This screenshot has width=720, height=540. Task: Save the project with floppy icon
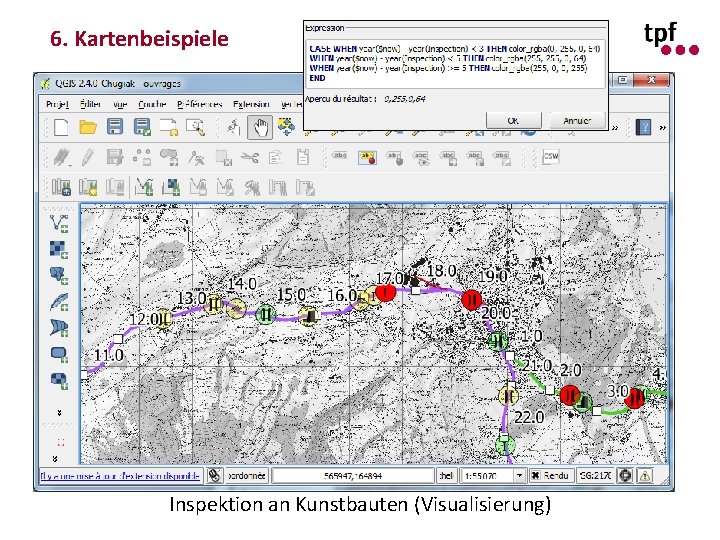tap(115, 127)
